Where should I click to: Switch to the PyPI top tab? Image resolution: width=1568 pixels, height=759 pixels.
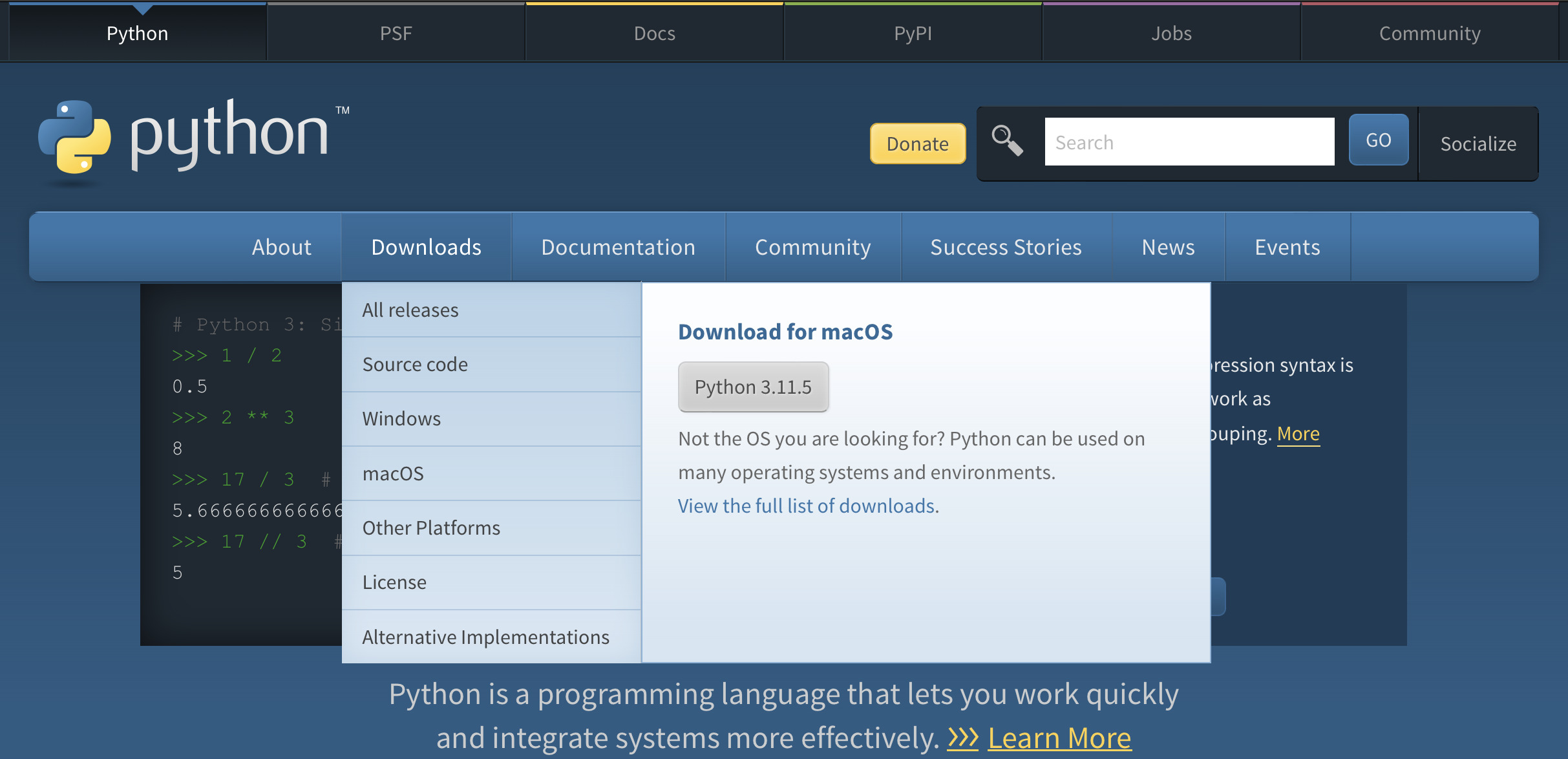click(913, 33)
